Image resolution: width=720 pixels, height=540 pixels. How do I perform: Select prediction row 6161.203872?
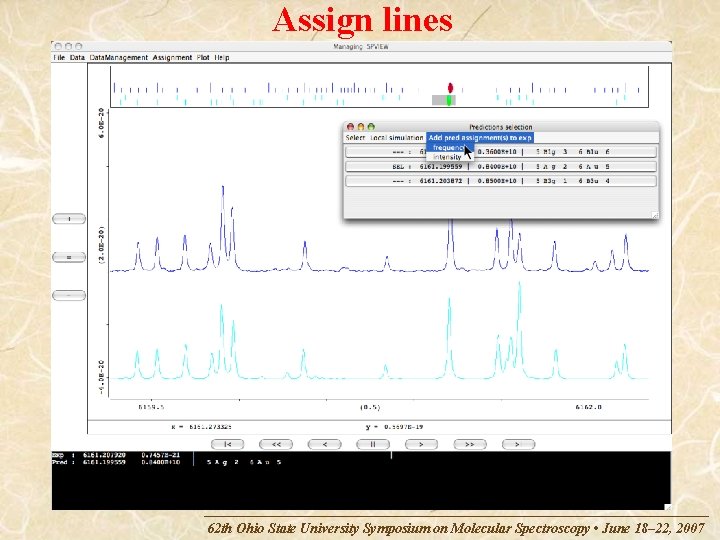coord(501,181)
